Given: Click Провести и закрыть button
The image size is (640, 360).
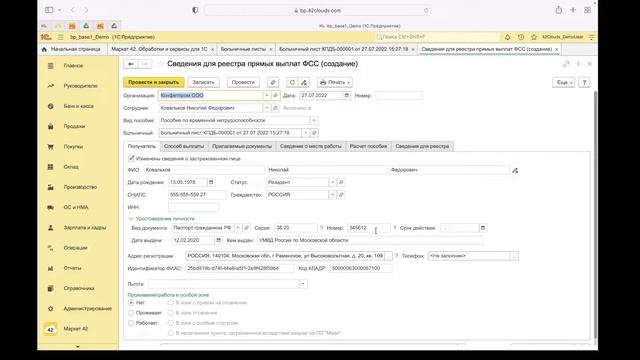Looking at the screenshot, I should coord(154,82).
